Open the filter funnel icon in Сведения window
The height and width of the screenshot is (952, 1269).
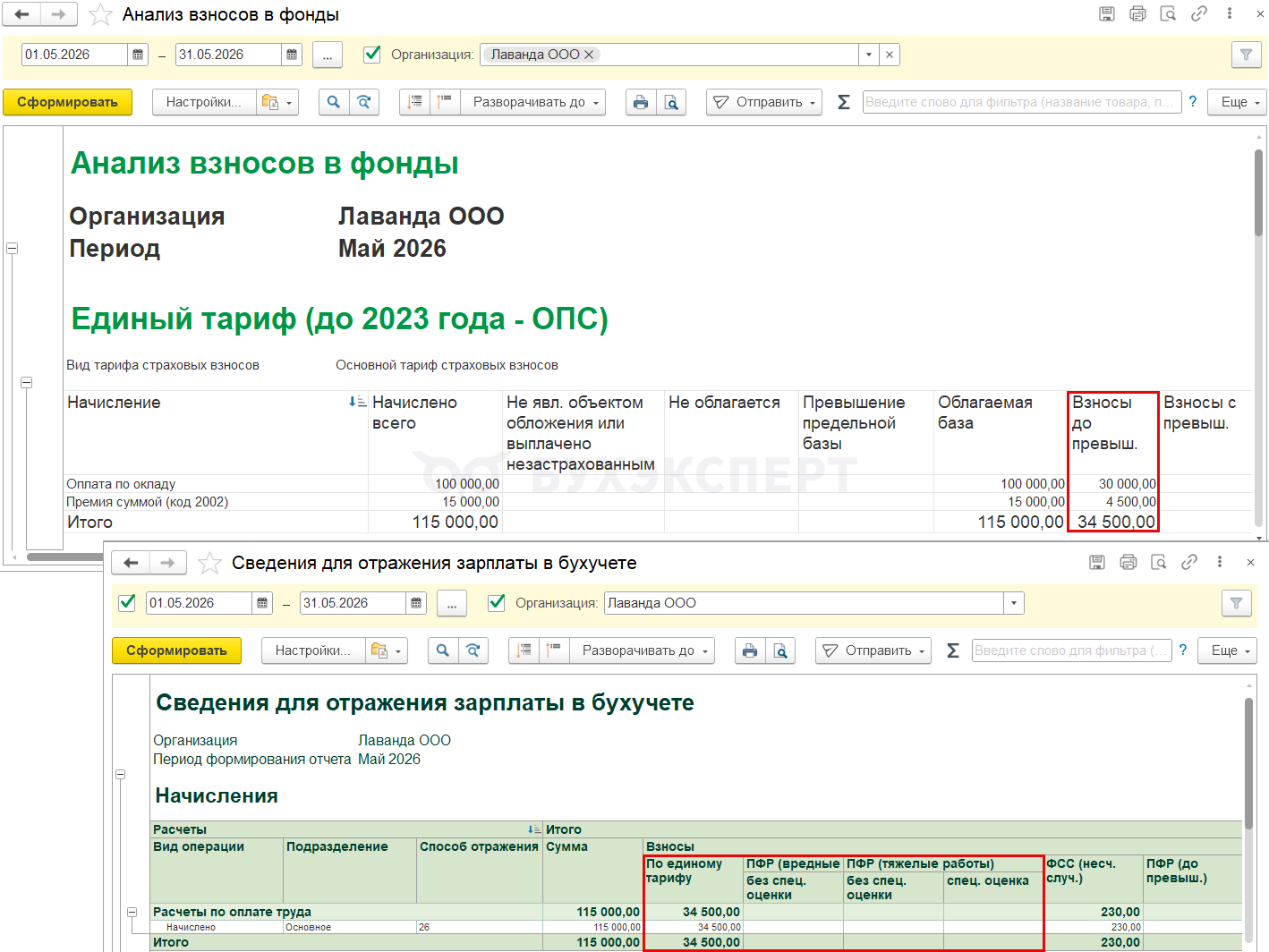pyautogui.click(x=1236, y=603)
